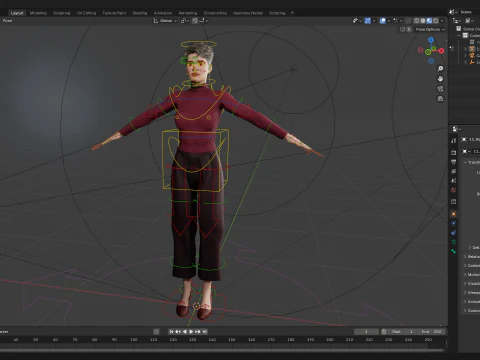480x360 pixels.
Task: Open the orange Object properties tab
Action: click(453, 214)
